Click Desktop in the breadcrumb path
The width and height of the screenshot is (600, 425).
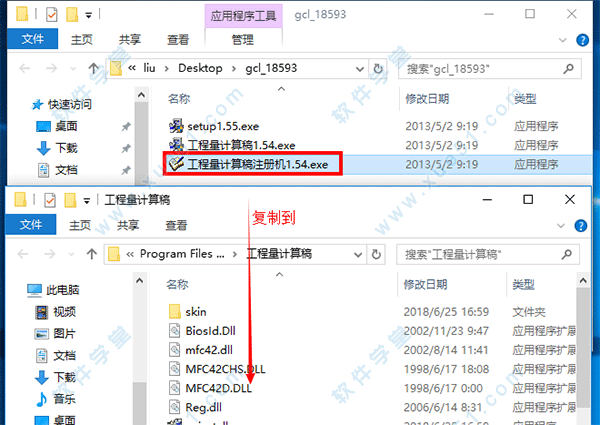pyautogui.click(x=200, y=68)
